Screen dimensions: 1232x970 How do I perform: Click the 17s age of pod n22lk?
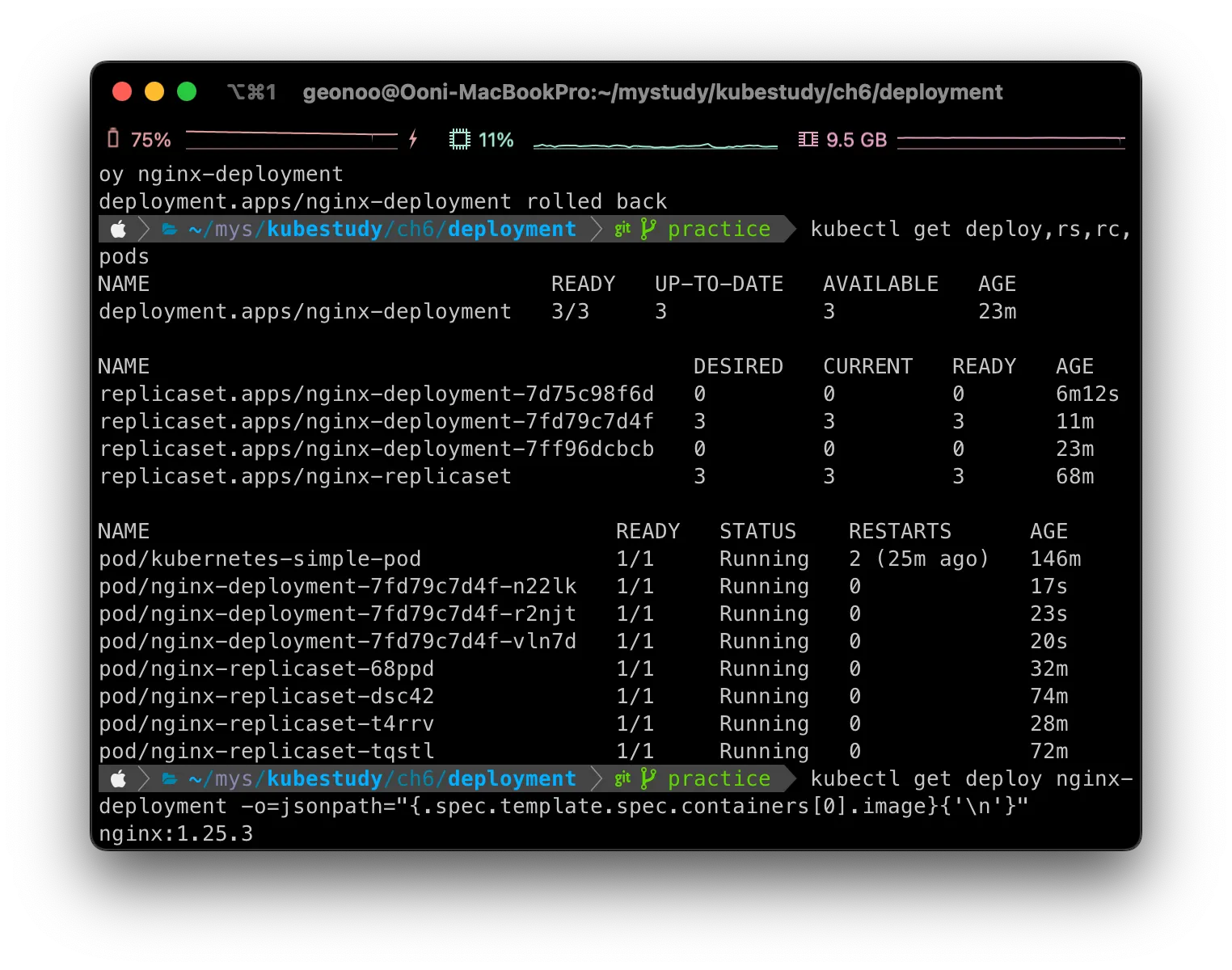tap(1049, 586)
